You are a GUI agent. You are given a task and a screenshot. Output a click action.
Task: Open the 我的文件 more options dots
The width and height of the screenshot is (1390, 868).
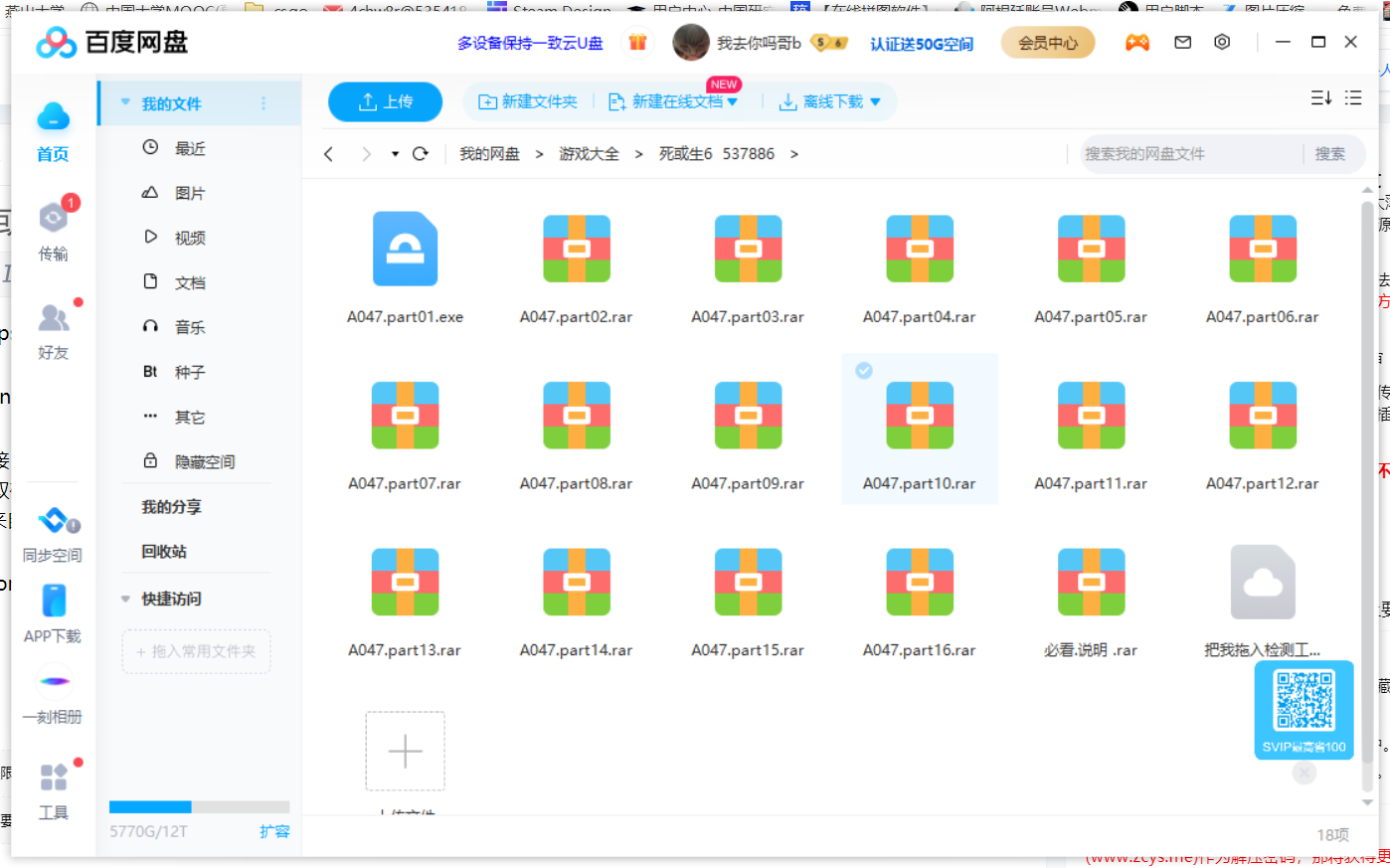[263, 103]
